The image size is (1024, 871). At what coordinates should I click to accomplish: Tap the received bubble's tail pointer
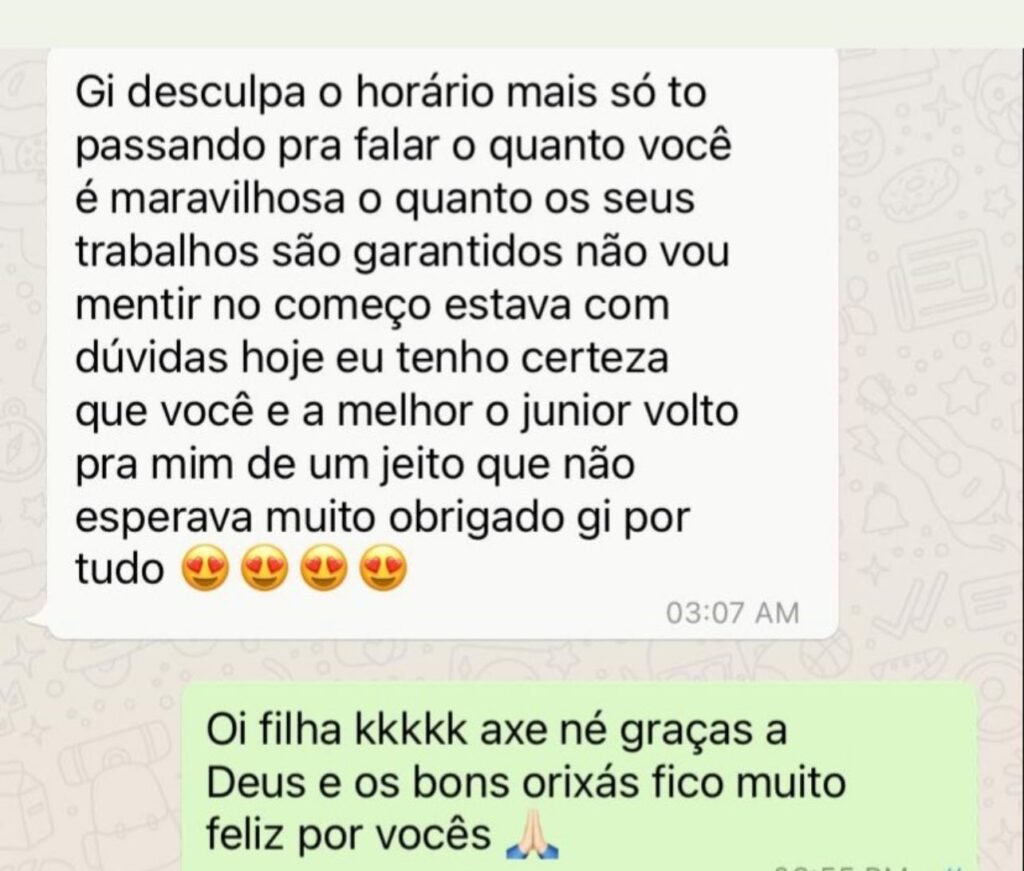tap(39, 626)
